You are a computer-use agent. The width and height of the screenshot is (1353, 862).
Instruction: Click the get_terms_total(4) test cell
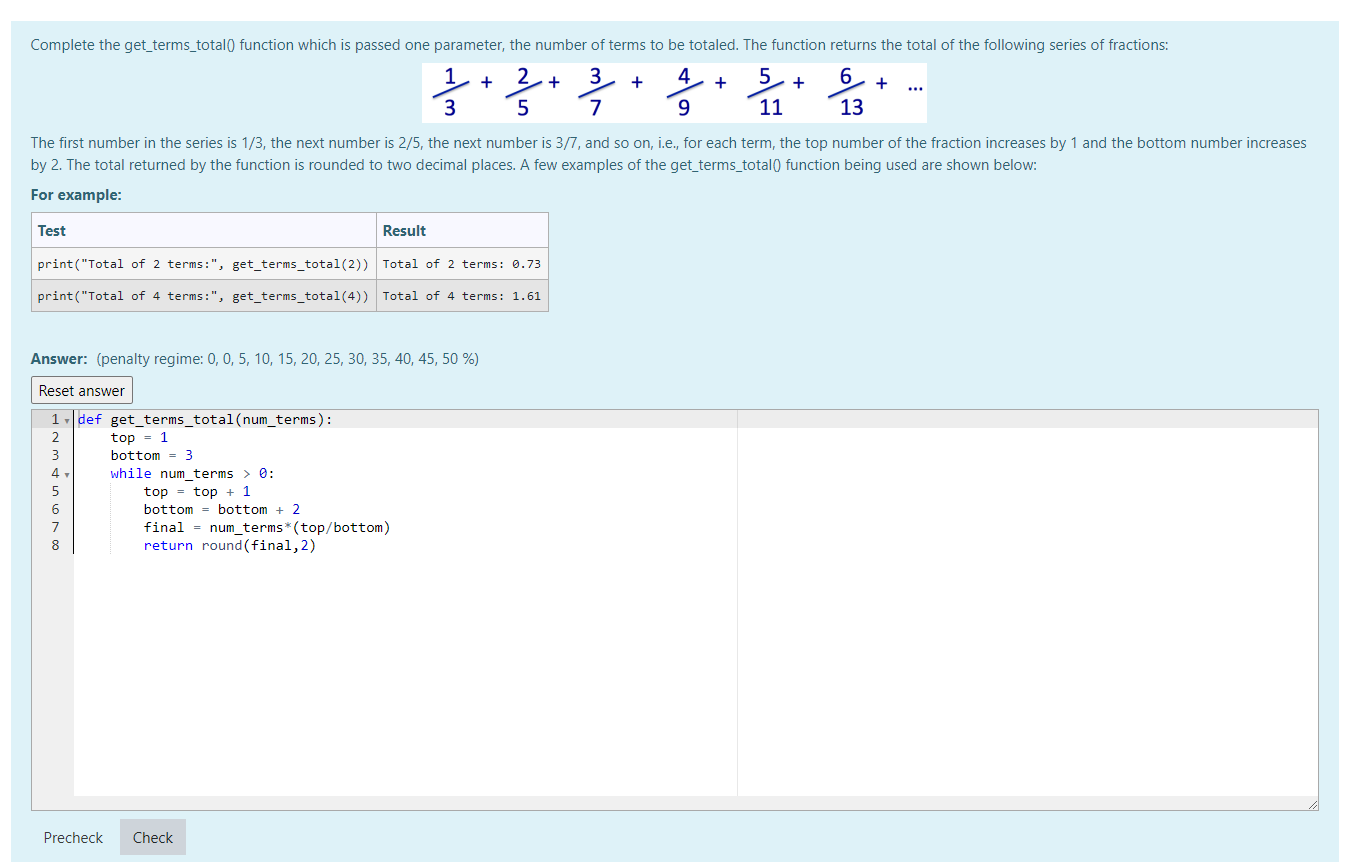(x=204, y=296)
